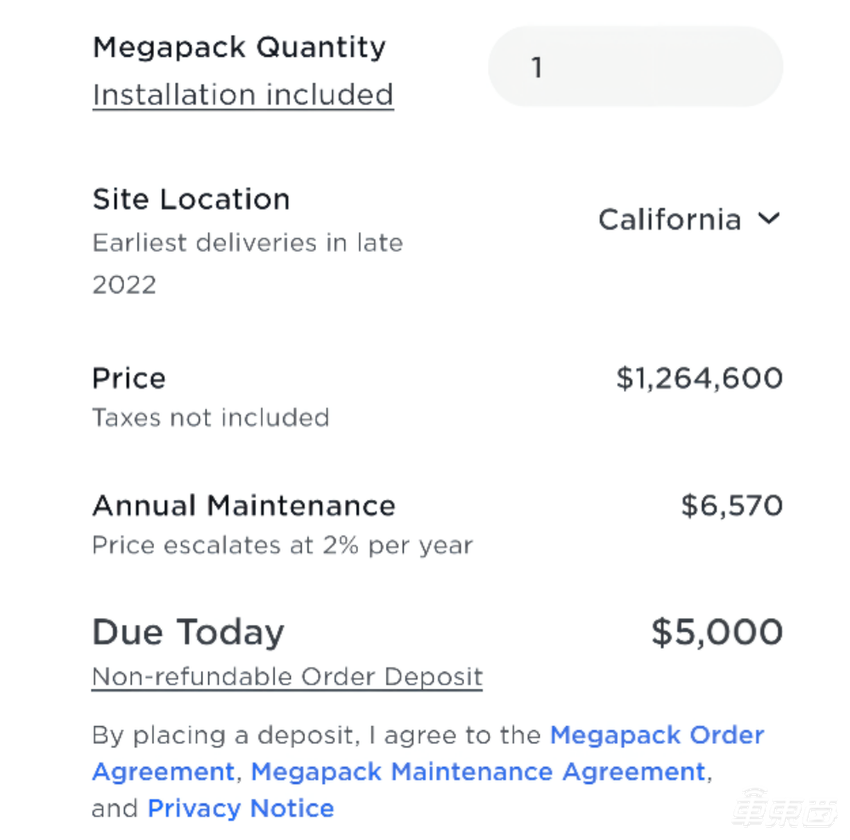Click the $1,264,600 price amount

tap(699, 378)
